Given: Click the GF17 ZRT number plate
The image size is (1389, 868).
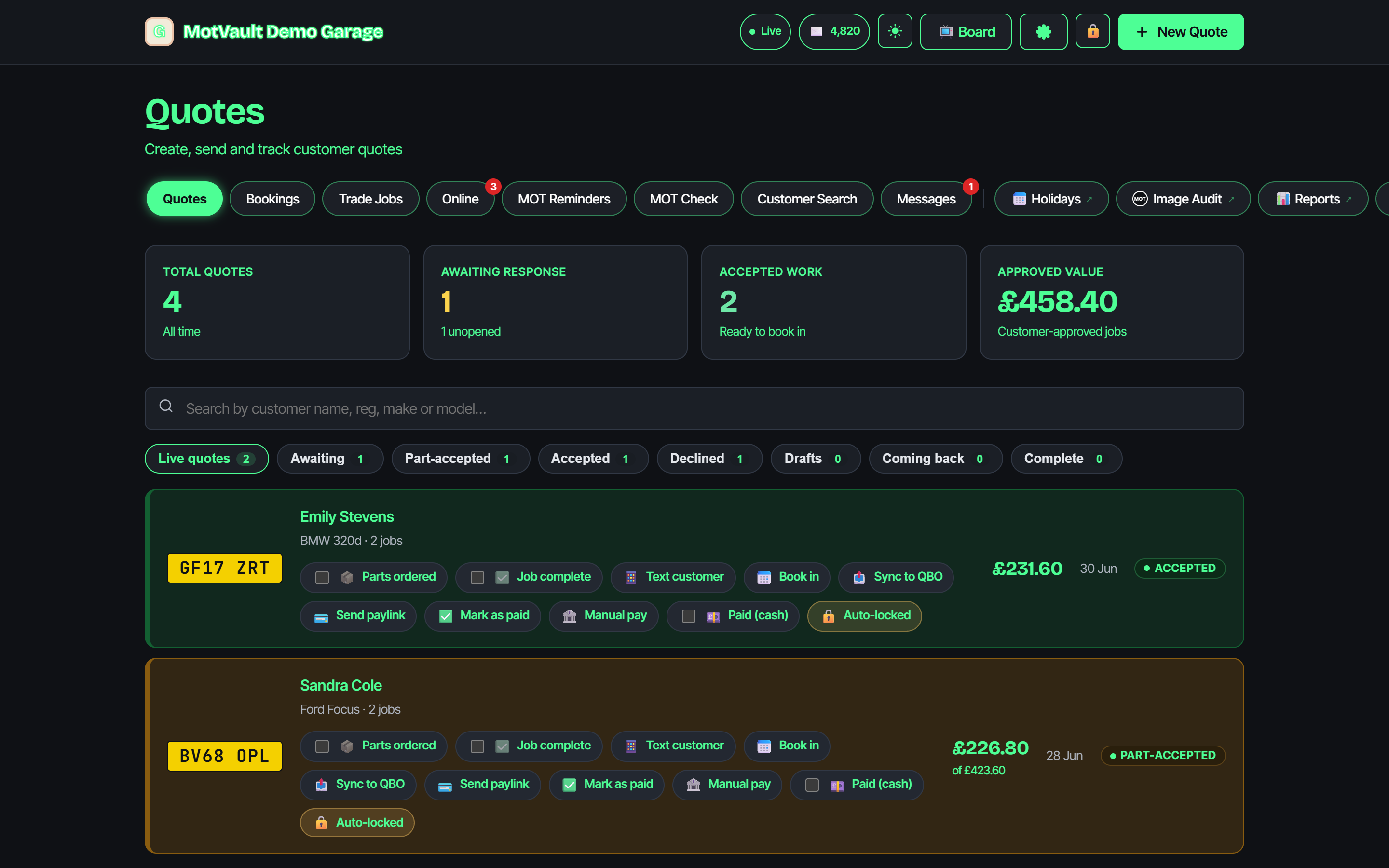Looking at the screenshot, I should (x=224, y=568).
